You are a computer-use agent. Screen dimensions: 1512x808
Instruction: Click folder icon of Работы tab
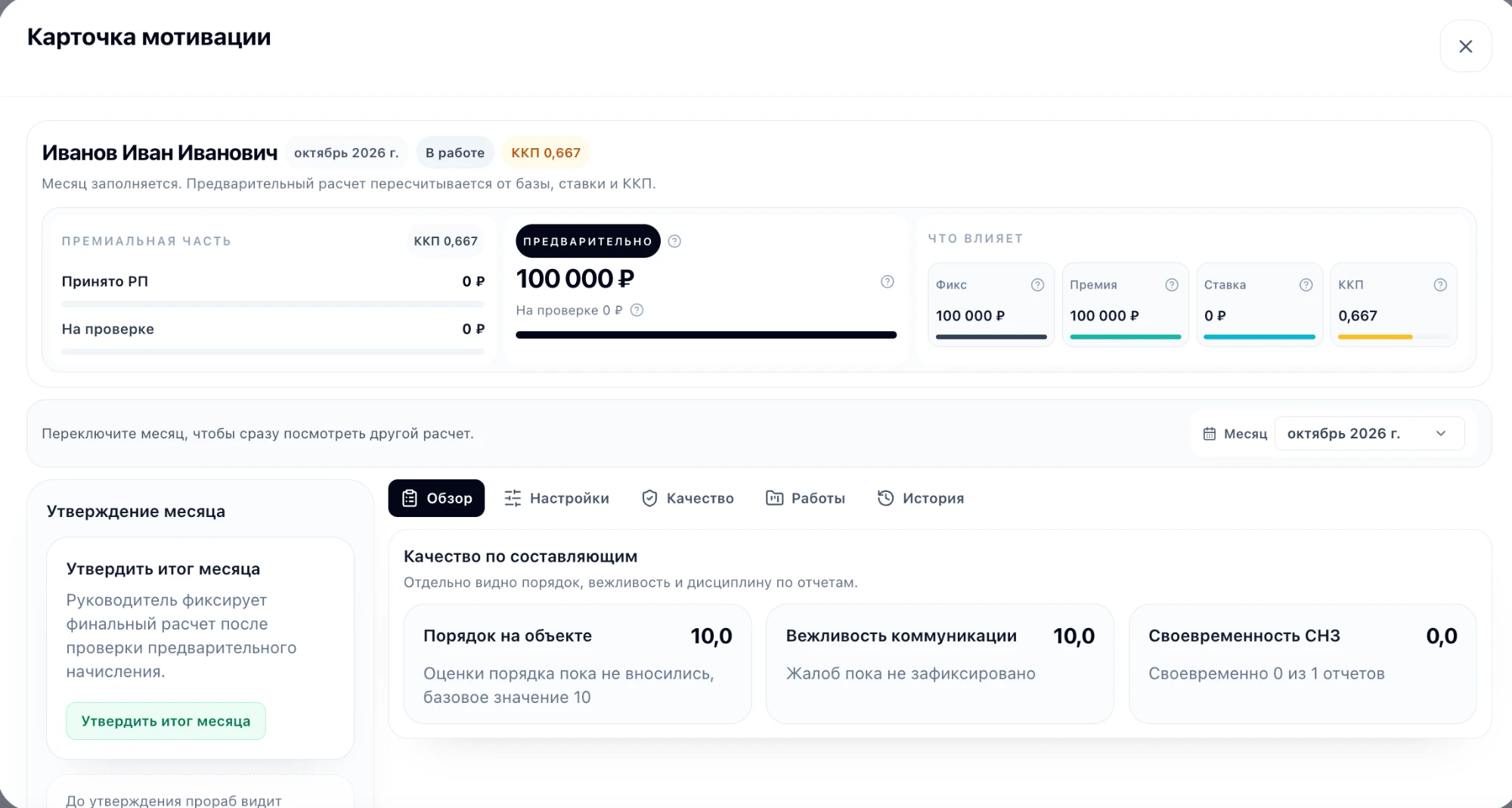[774, 498]
